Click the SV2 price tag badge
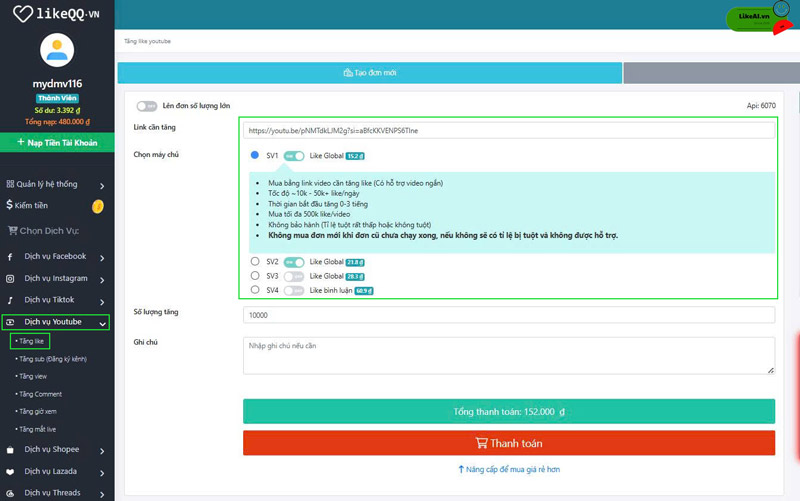Screen dimensions: 800x501 click(355, 262)
